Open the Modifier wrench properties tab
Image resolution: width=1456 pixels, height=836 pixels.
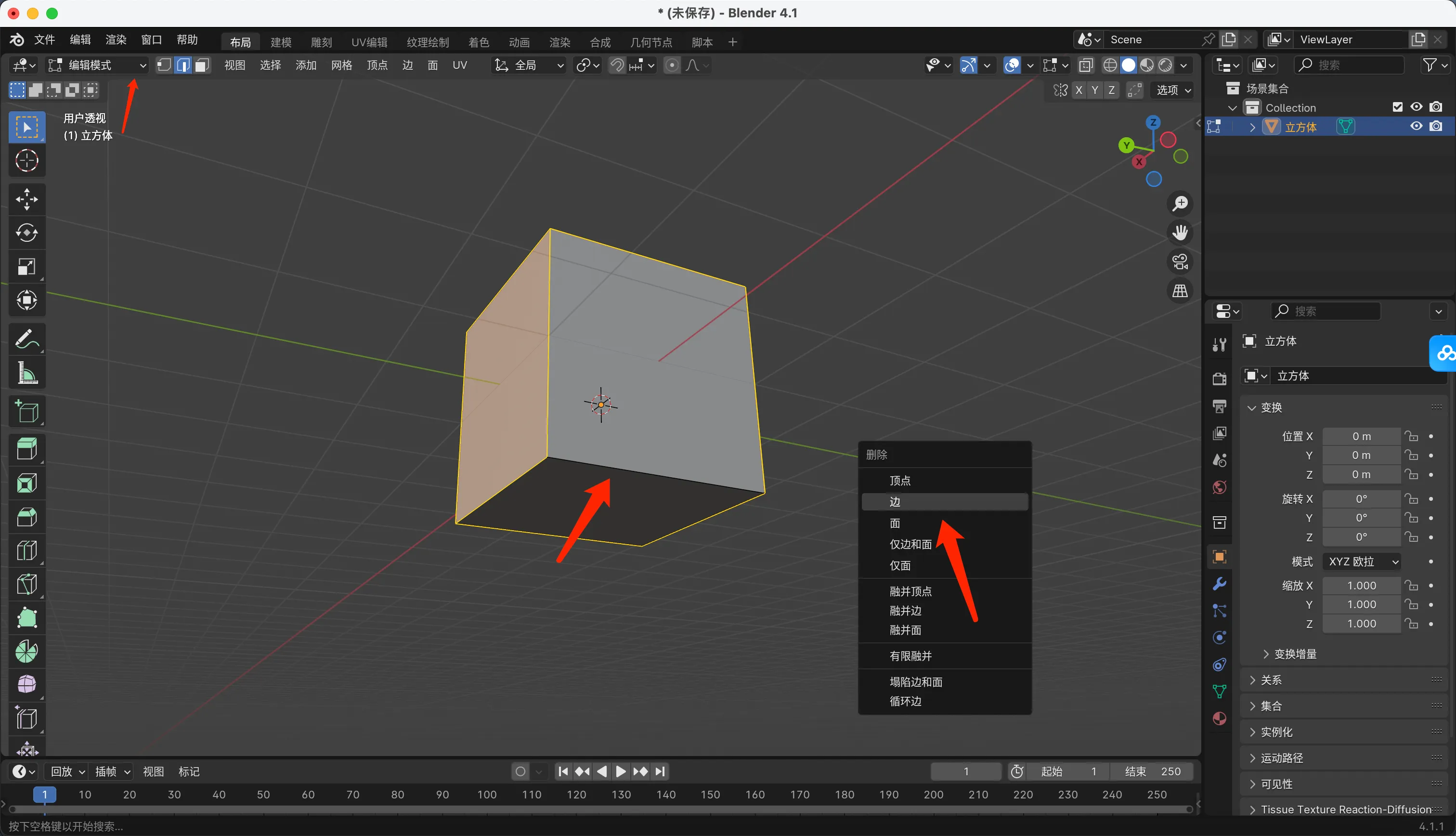(x=1219, y=584)
